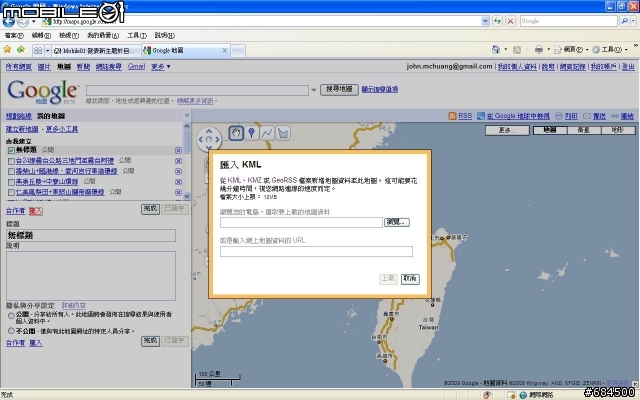
Task: Click the center button of pan control
Action: coord(209,139)
